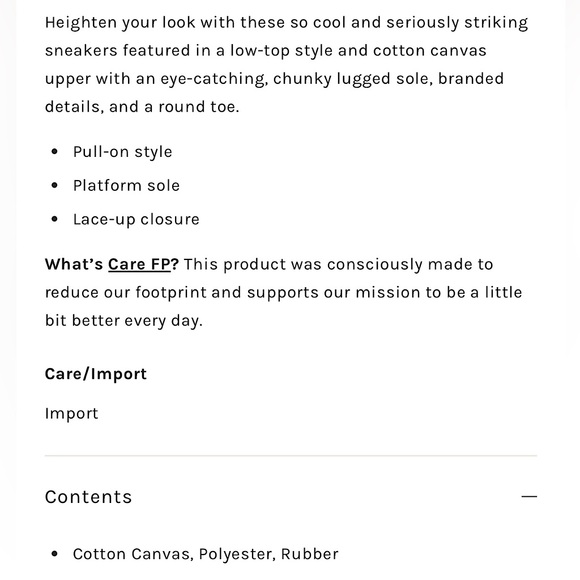
Task: Select the Lace-up closure bullet item
Action: tap(136, 219)
